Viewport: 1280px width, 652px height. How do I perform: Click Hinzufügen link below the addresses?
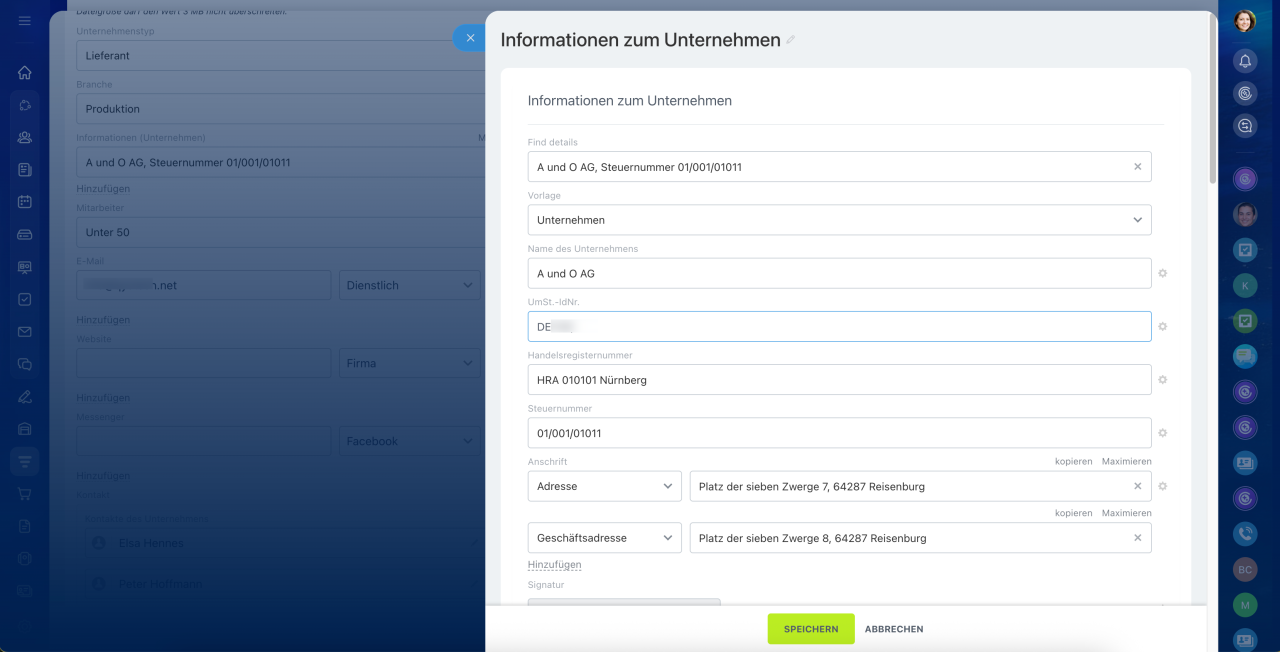[x=554, y=565]
